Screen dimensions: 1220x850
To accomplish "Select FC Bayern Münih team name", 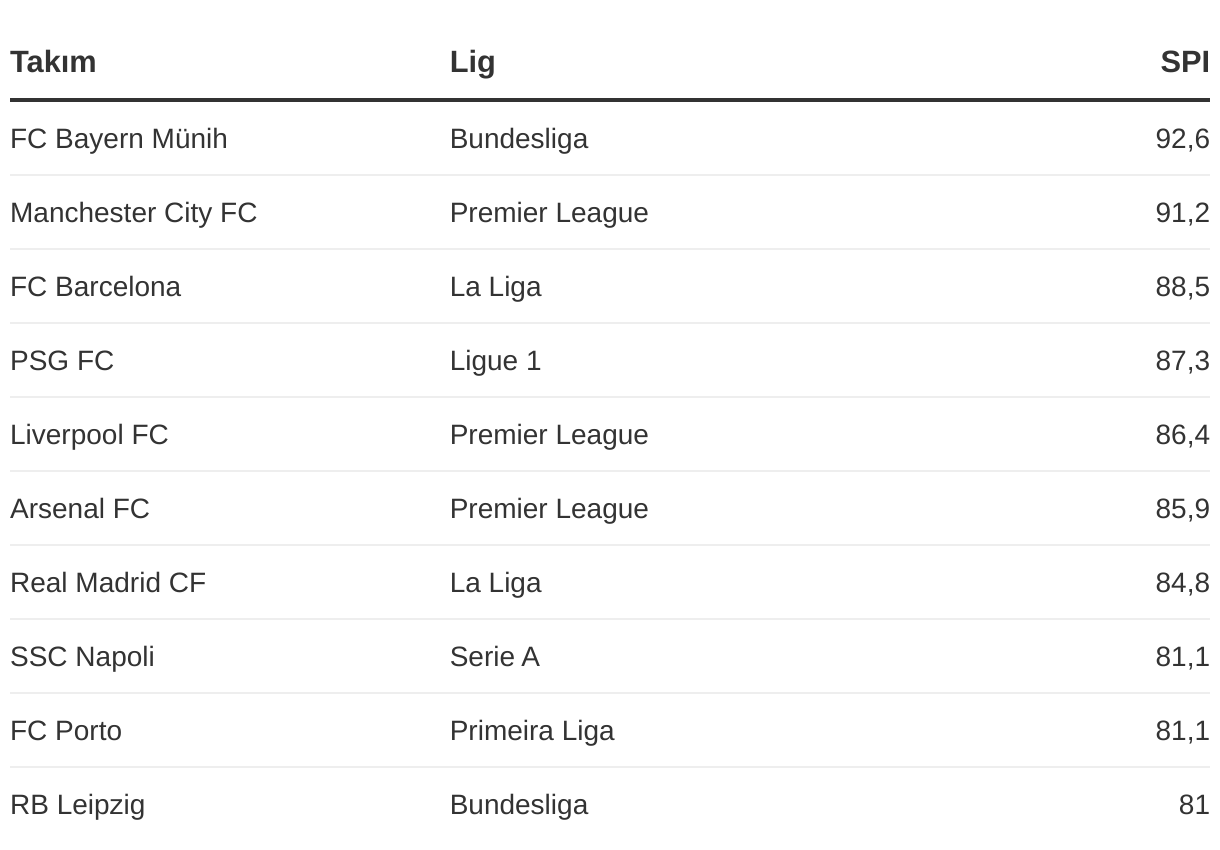I will coord(119,139).
